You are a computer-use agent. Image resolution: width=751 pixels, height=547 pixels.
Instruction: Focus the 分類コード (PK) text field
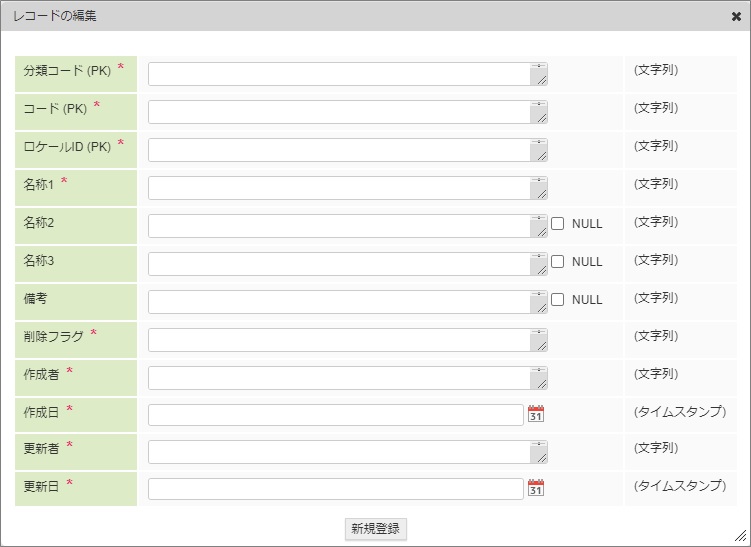338,74
